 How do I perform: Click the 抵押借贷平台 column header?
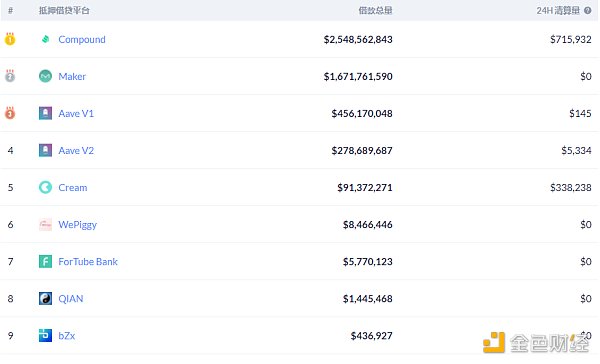64,11
